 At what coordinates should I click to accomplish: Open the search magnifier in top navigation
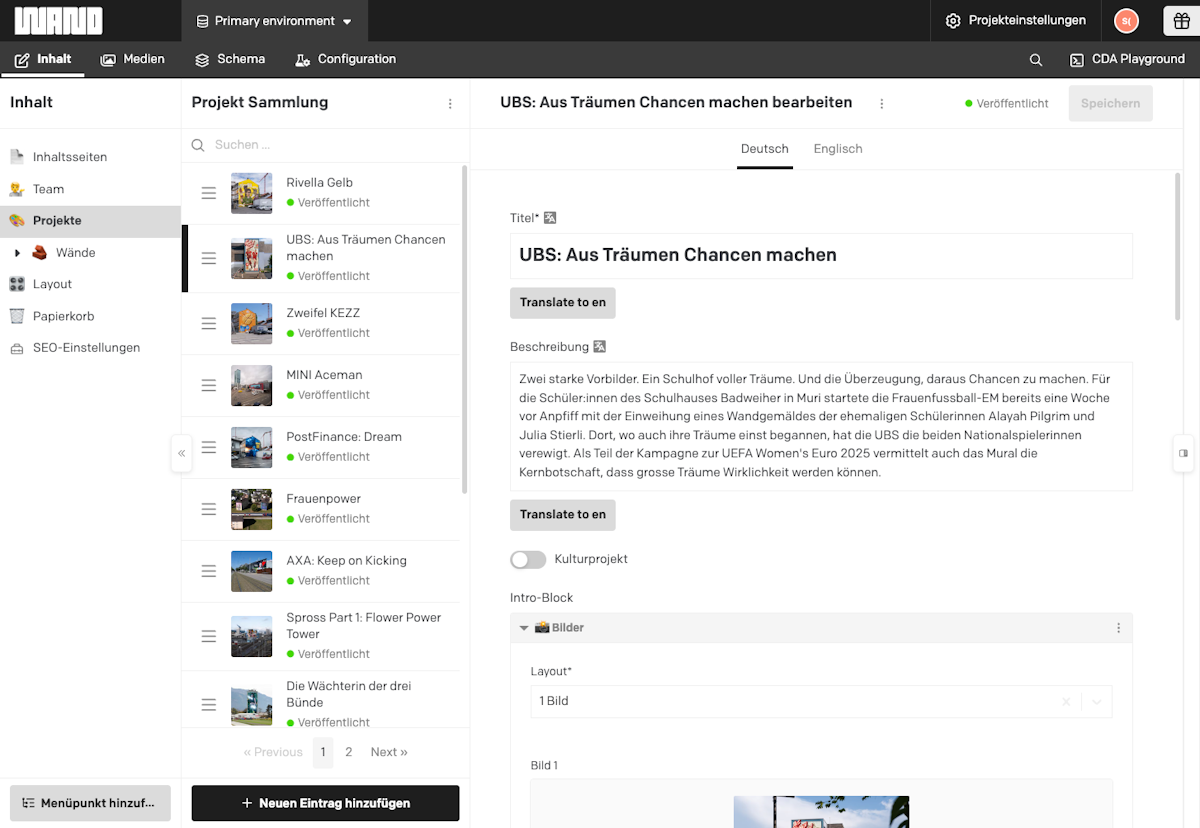coord(1036,60)
